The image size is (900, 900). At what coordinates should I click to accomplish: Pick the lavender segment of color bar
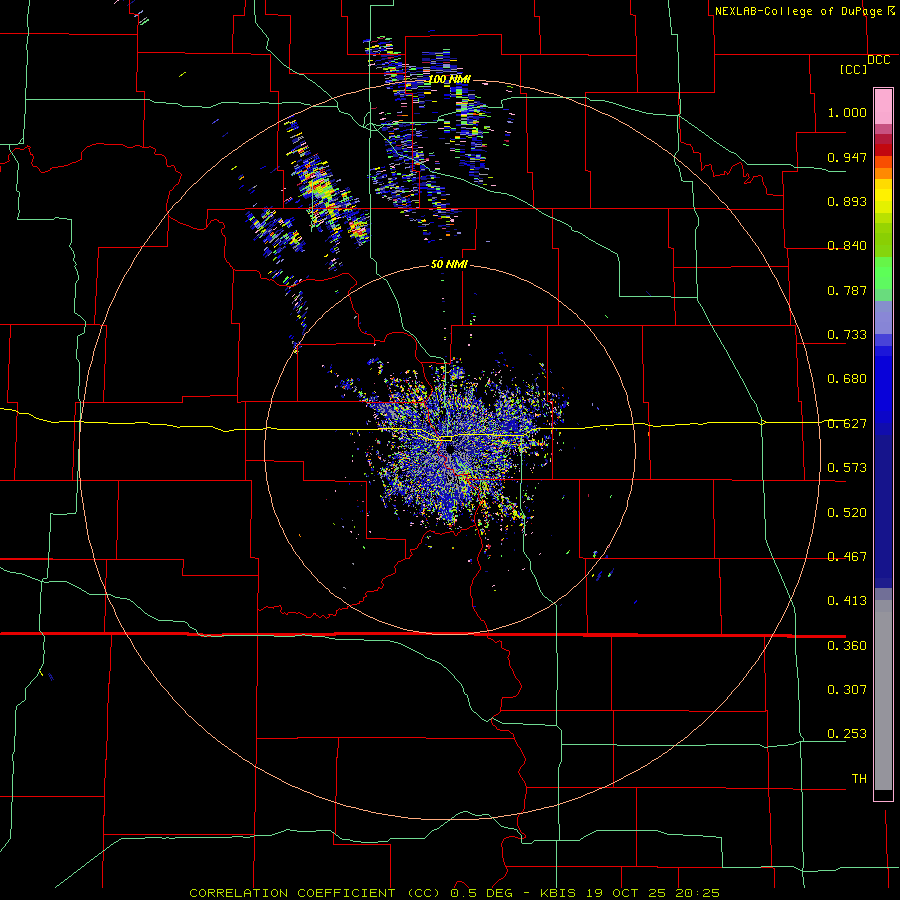coord(883,317)
